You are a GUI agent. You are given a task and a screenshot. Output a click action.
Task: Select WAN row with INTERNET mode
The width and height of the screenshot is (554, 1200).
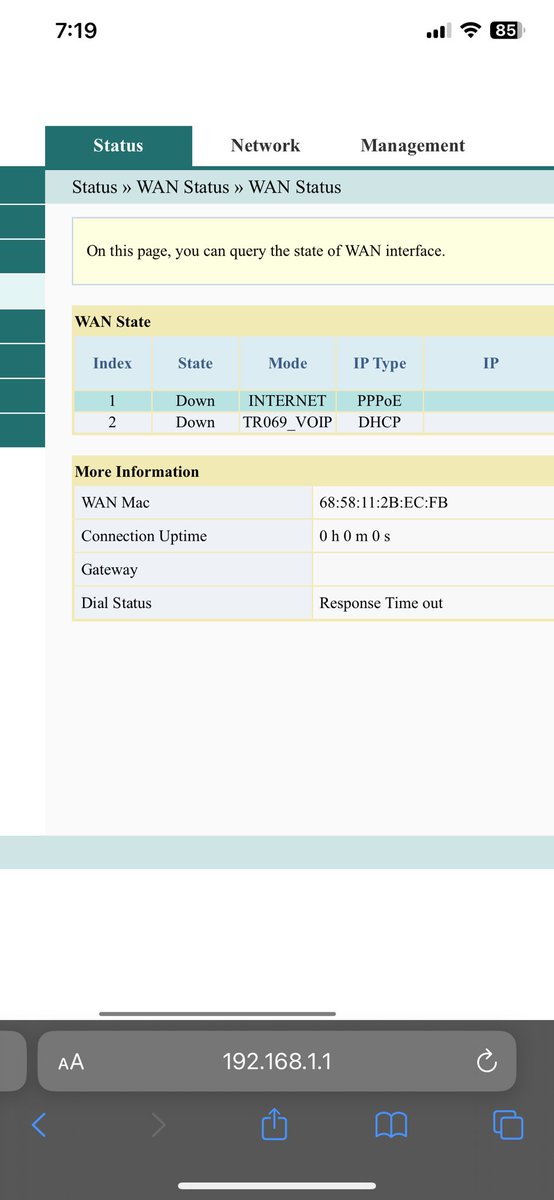point(313,400)
